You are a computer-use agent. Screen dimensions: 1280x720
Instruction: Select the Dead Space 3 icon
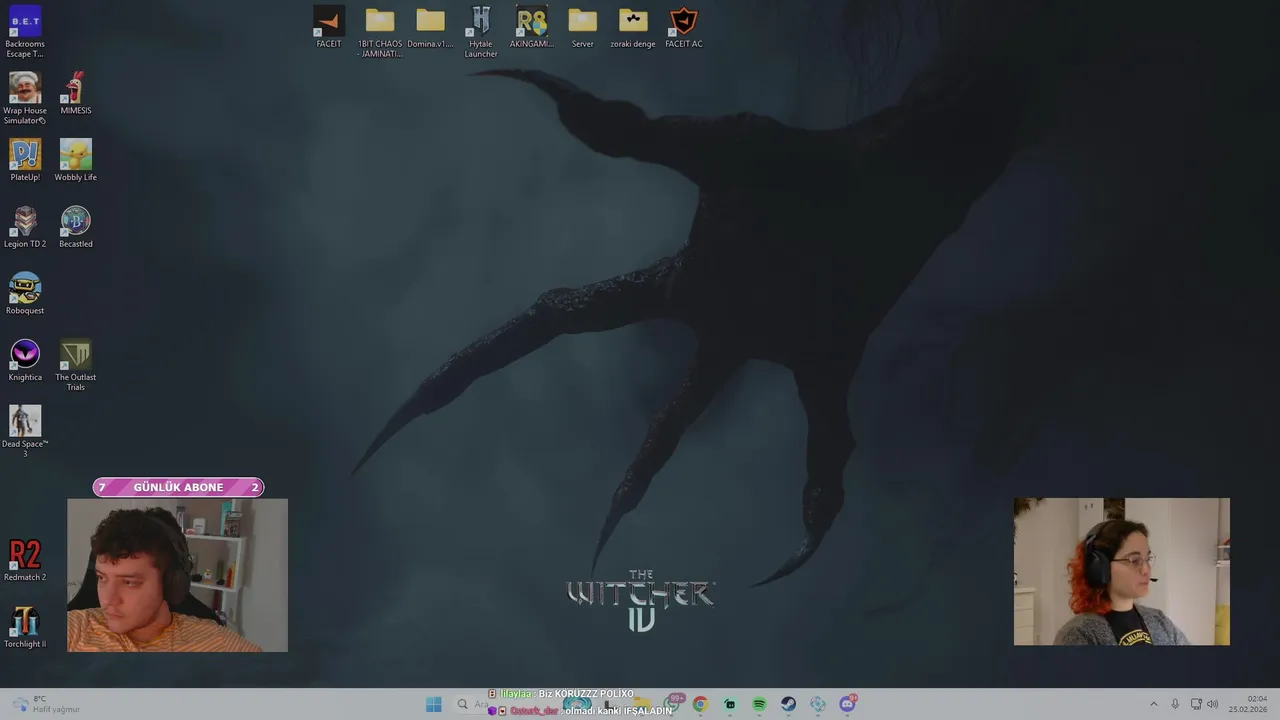click(25, 431)
